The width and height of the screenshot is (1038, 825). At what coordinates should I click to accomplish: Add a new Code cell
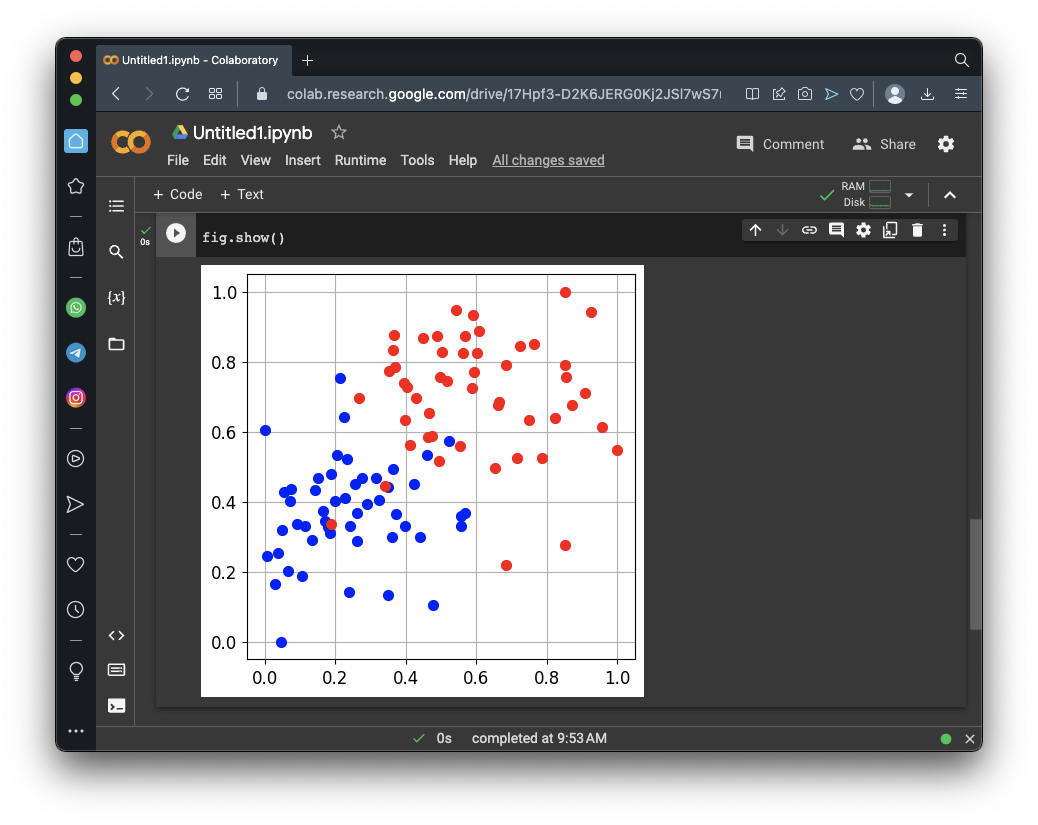177,195
